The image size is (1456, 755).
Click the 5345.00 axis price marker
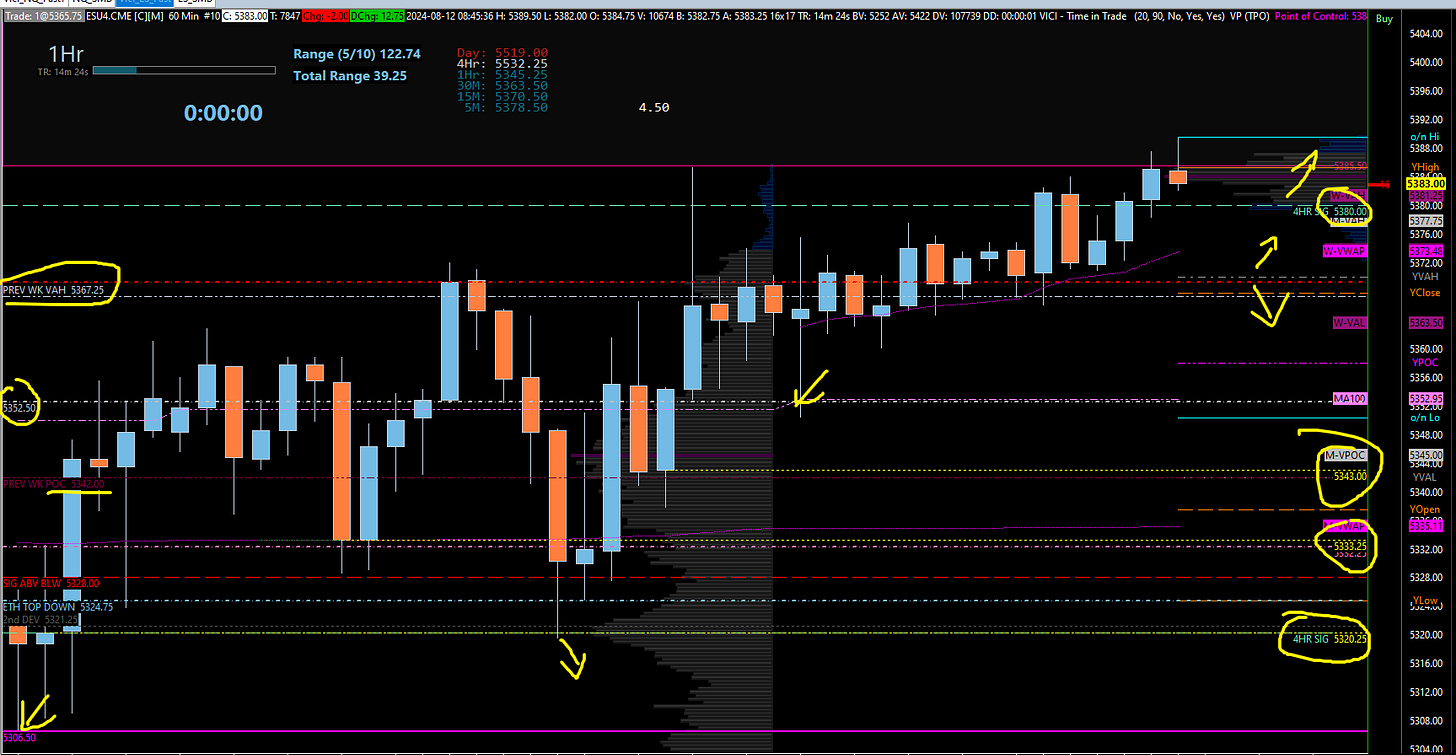click(x=1426, y=455)
